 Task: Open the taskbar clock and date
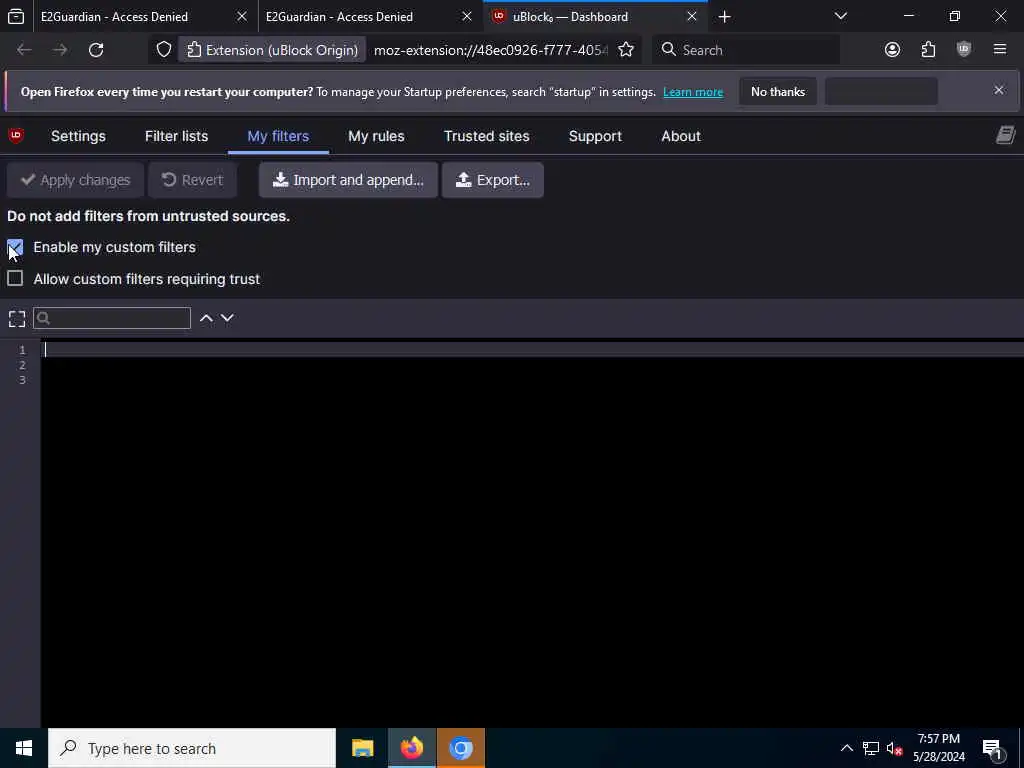pos(938,748)
